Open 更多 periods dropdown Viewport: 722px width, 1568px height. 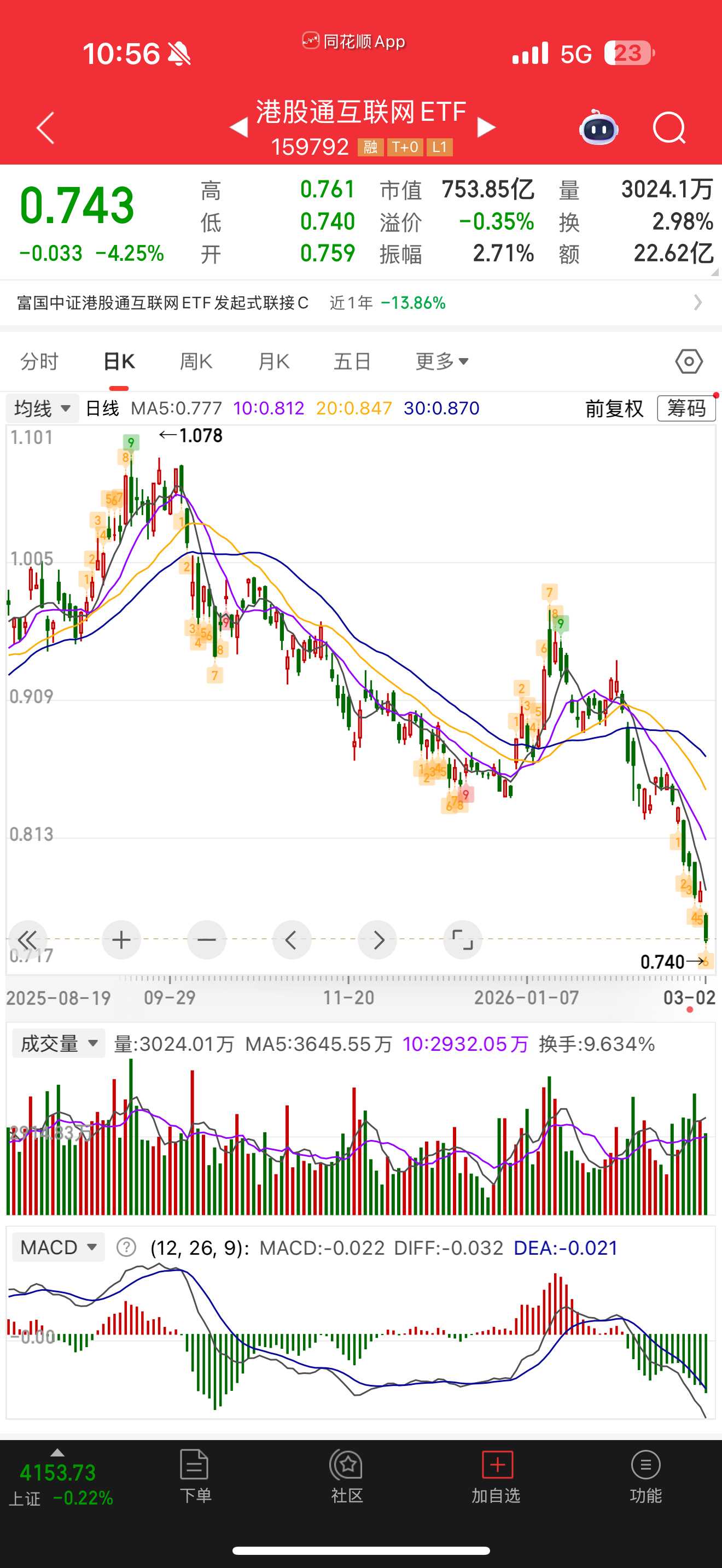[x=442, y=361]
